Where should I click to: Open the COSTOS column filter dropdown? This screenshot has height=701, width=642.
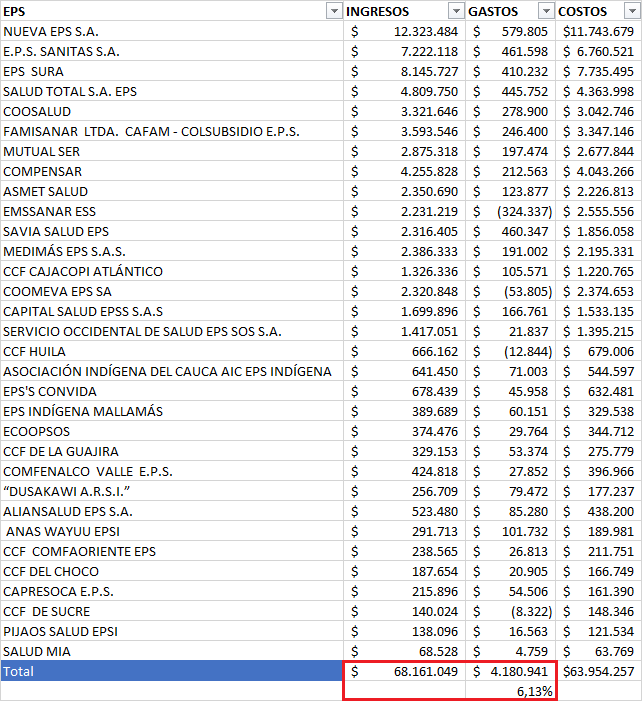click(632, 11)
